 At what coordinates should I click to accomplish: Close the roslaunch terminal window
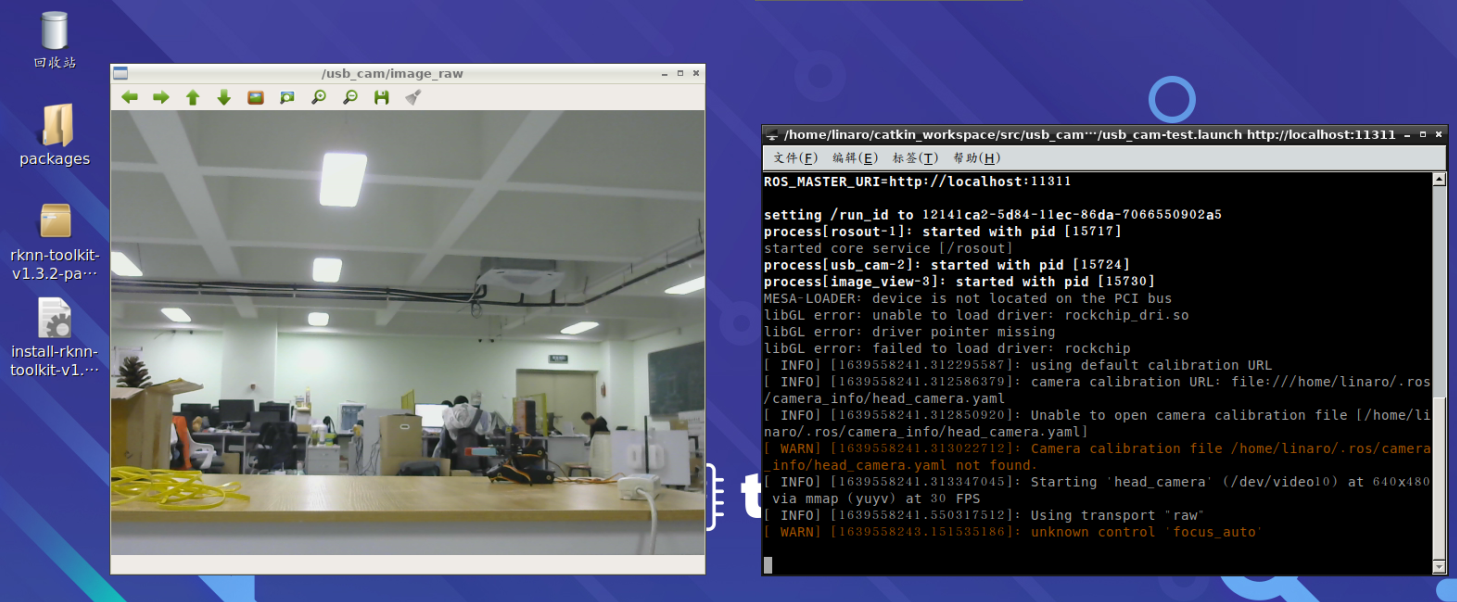(x=1439, y=134)
